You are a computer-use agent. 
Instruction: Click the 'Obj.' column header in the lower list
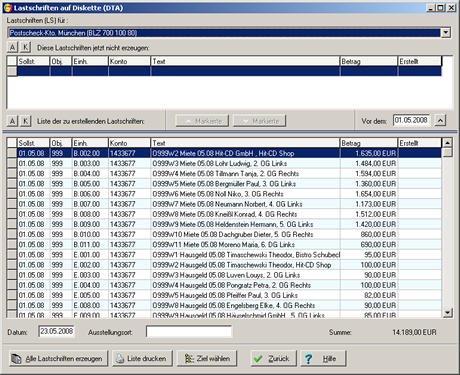click(61, 143)
